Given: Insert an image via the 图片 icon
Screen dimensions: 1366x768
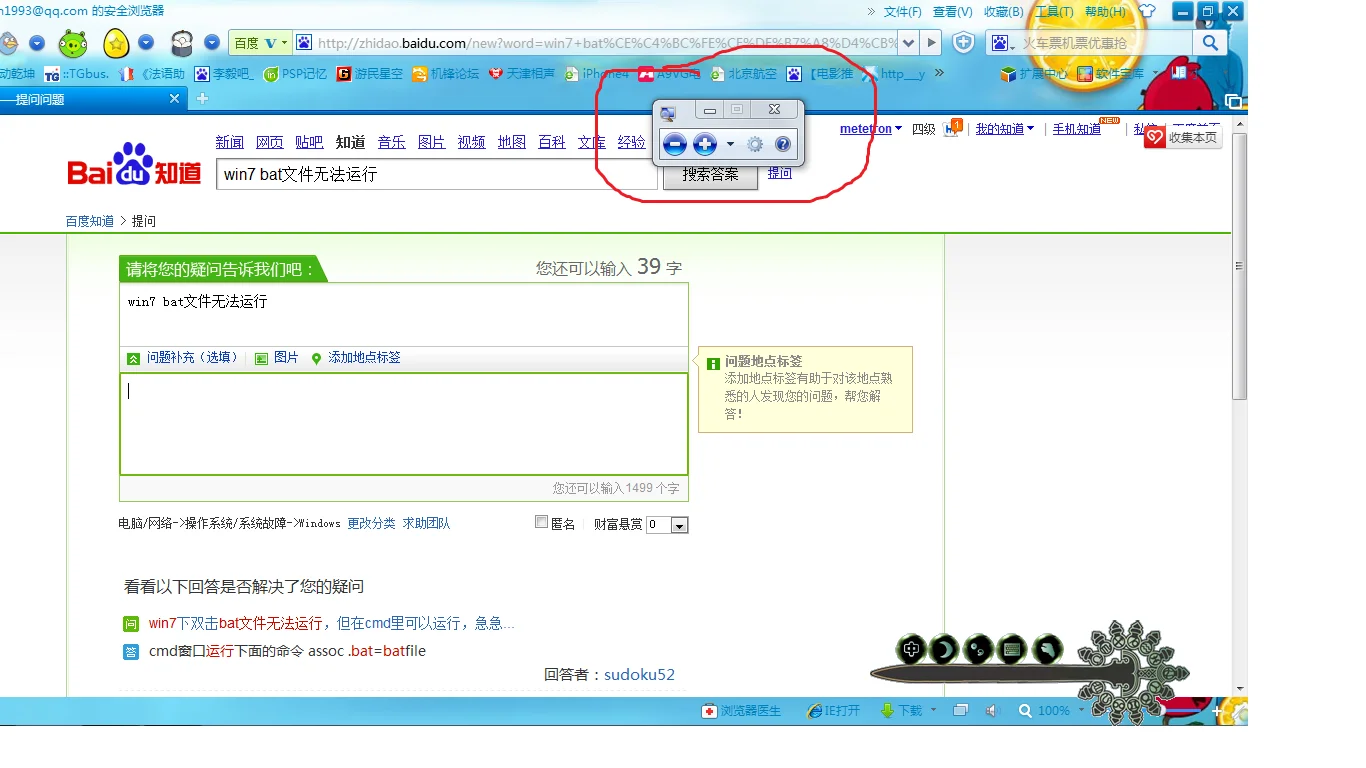Looking at the screenshot, I should 262,358.
